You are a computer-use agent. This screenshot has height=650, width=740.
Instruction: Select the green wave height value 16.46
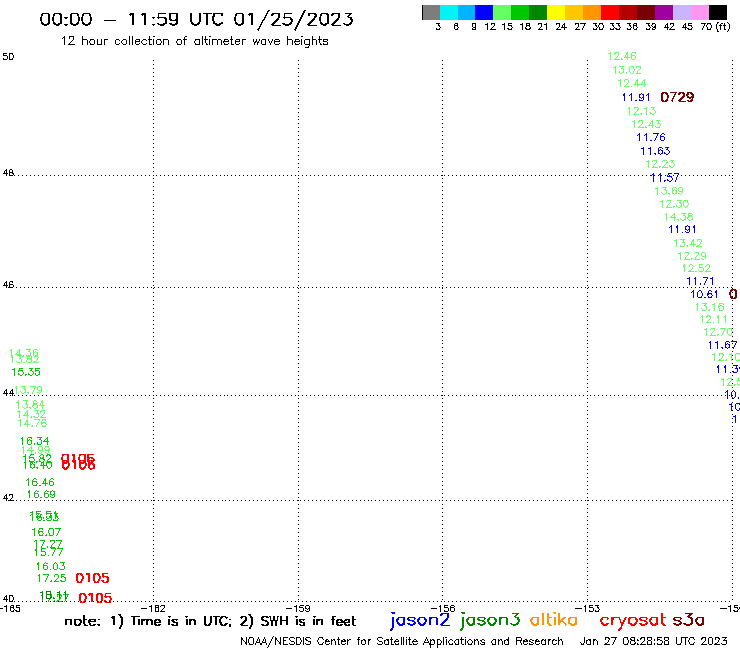coord(40,482)
